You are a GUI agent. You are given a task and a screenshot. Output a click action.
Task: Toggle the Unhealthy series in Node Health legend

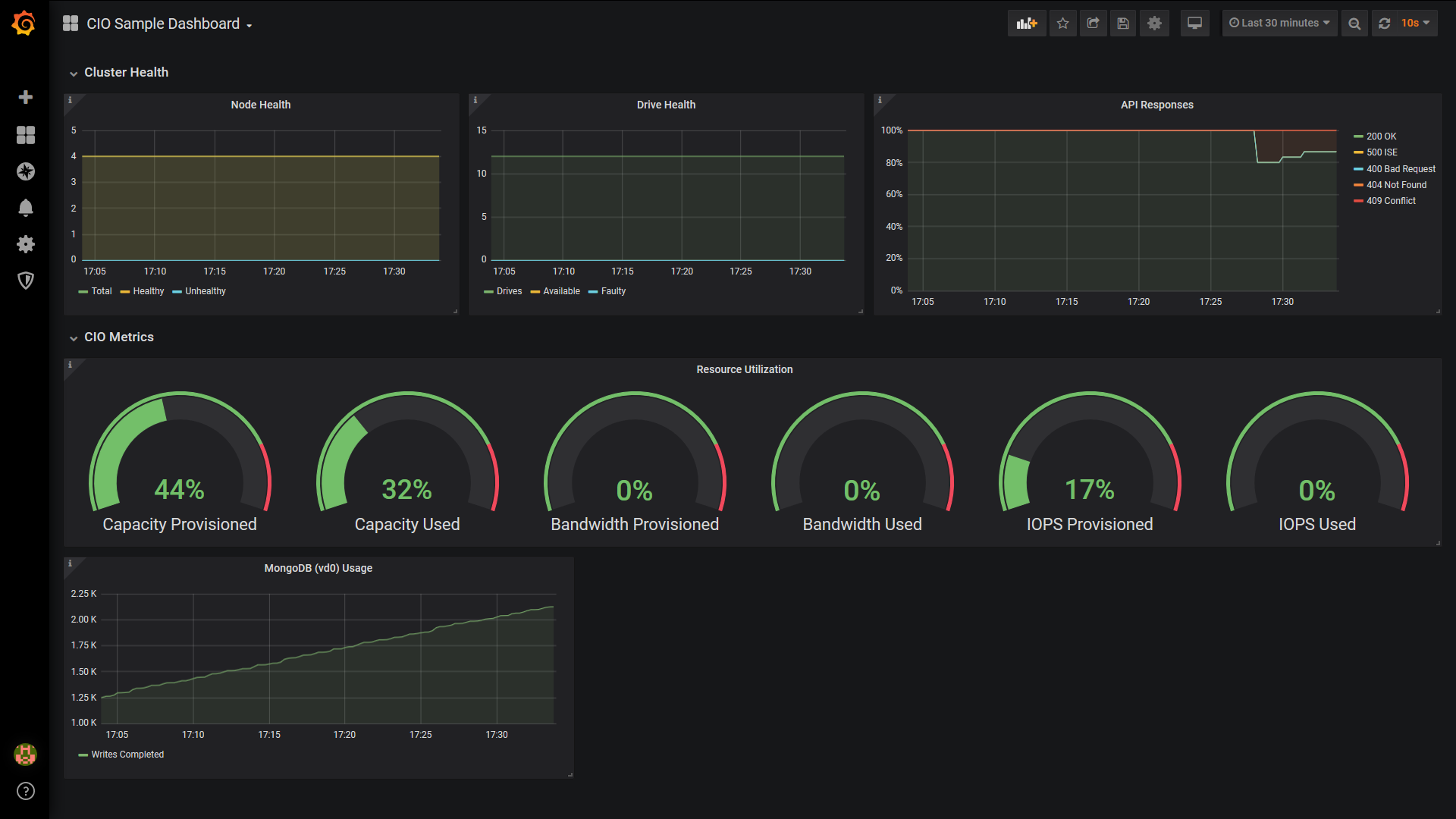[205, 291]
